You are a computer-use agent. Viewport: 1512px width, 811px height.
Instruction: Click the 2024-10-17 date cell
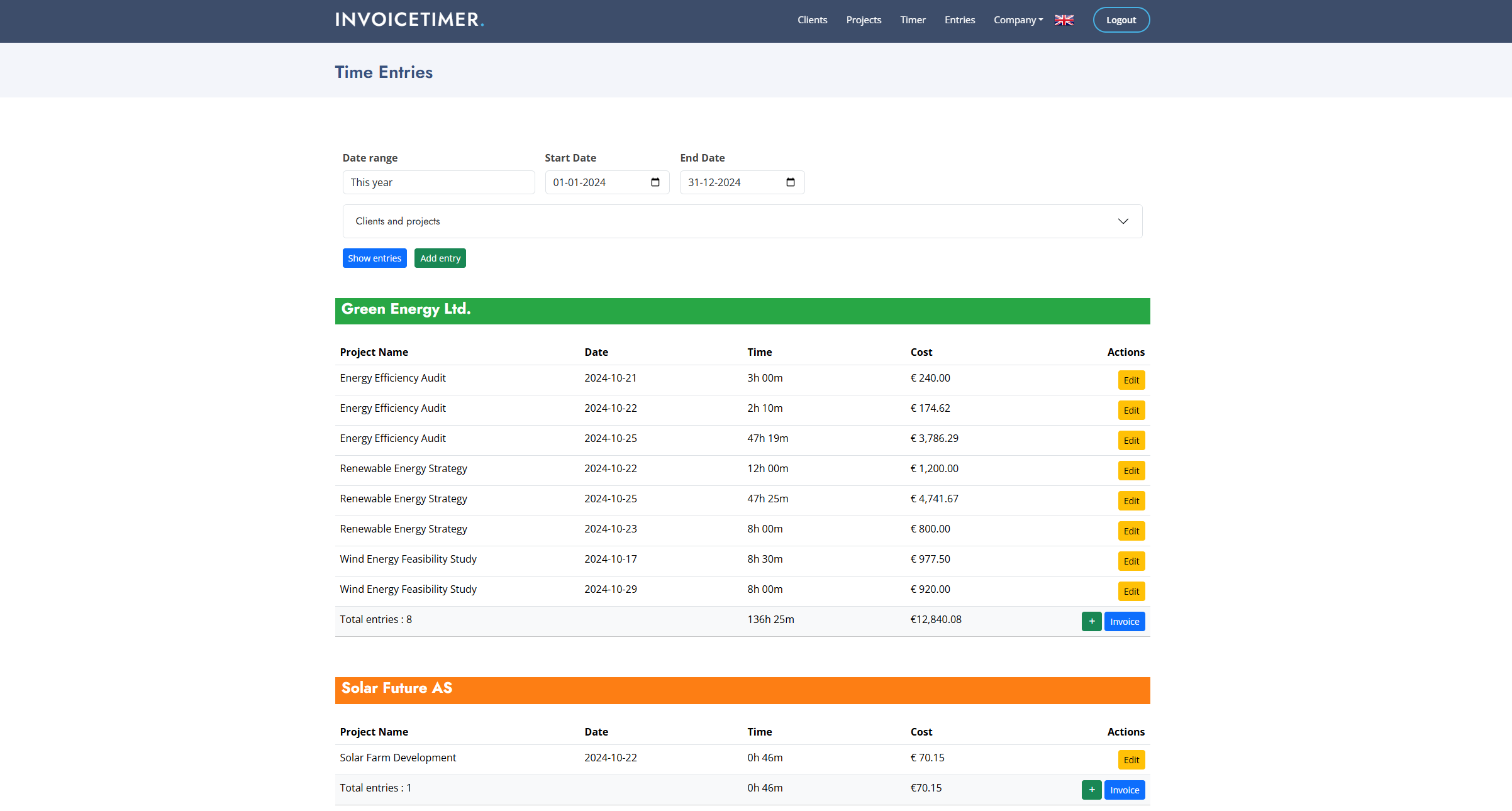click(610, 559)
